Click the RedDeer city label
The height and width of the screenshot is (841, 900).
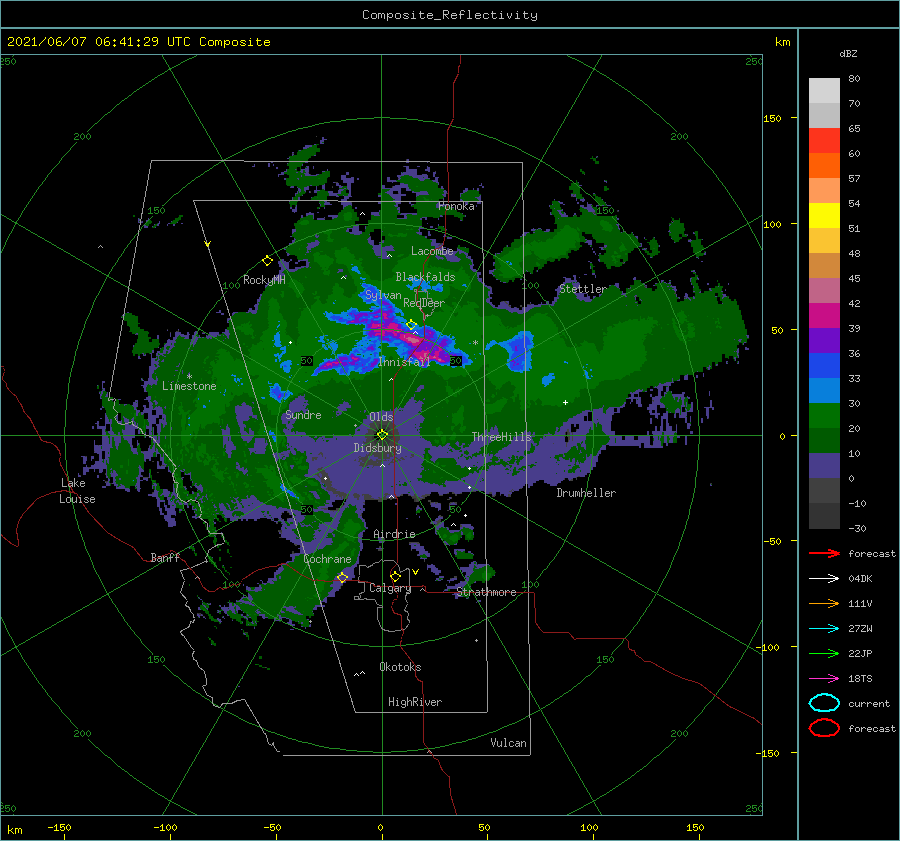tap(424, 303)
